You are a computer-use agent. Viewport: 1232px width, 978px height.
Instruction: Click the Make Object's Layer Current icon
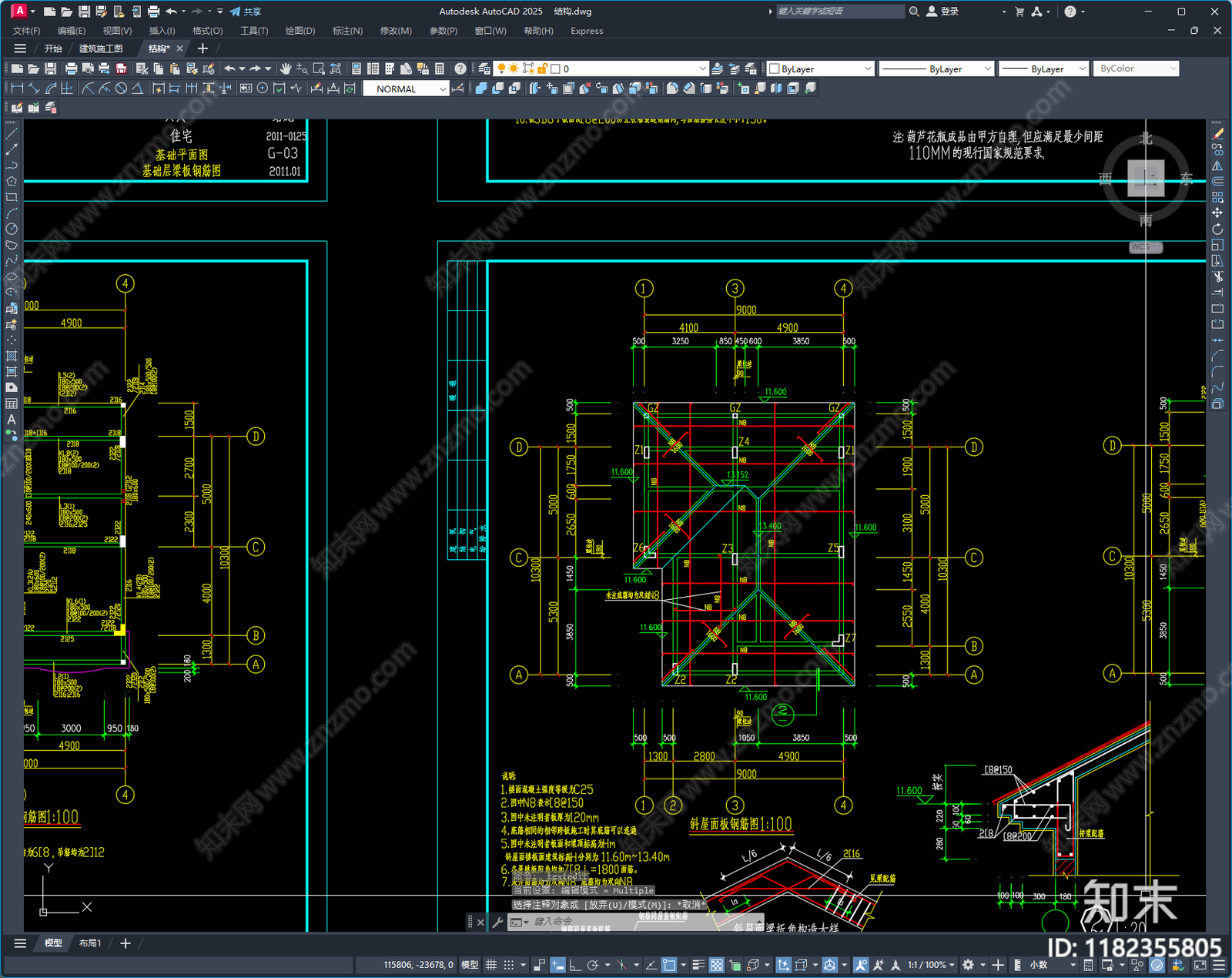point(717,69)
